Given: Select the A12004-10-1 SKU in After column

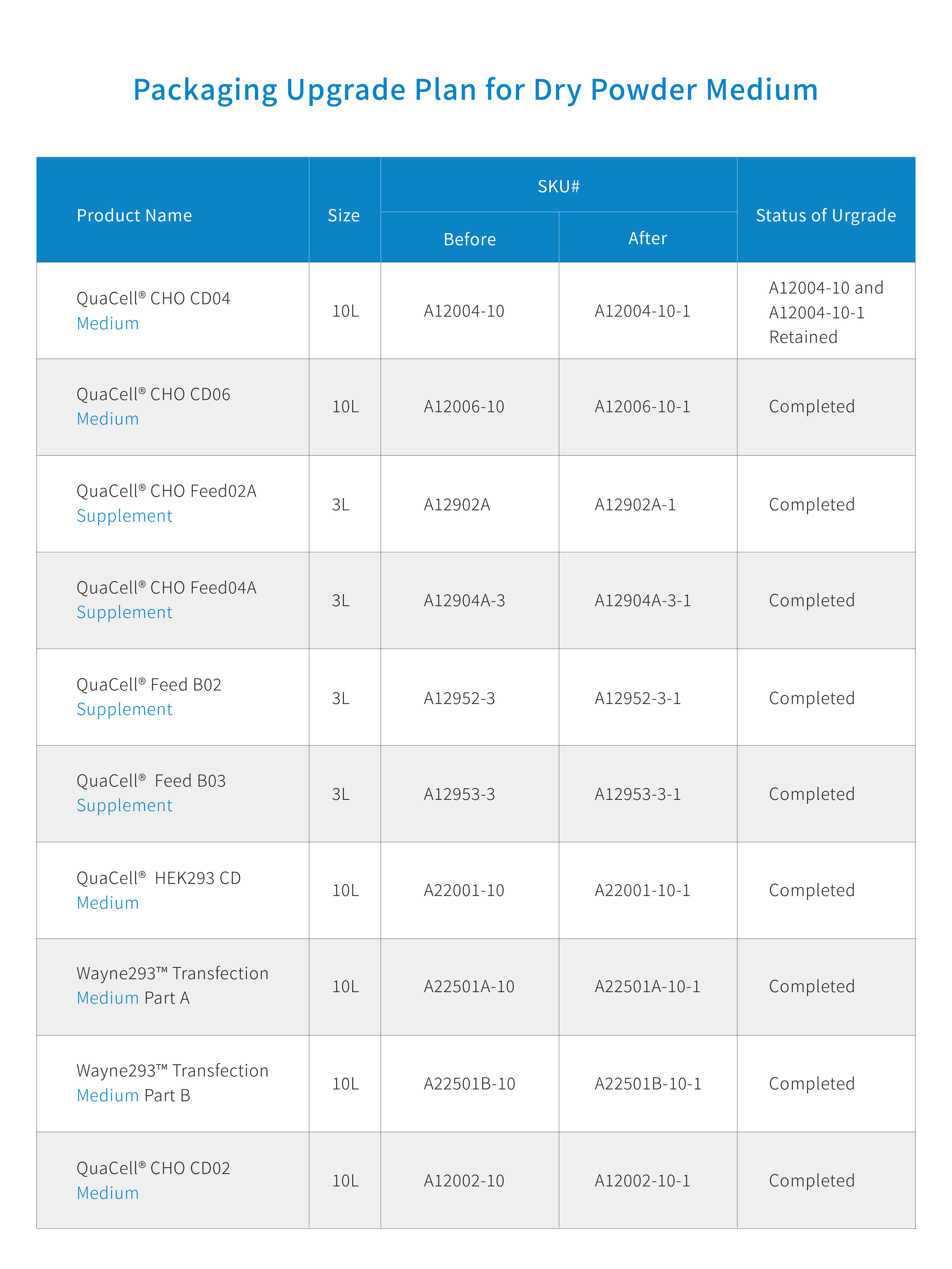Looking at the screenshot, I should (642, 312).
